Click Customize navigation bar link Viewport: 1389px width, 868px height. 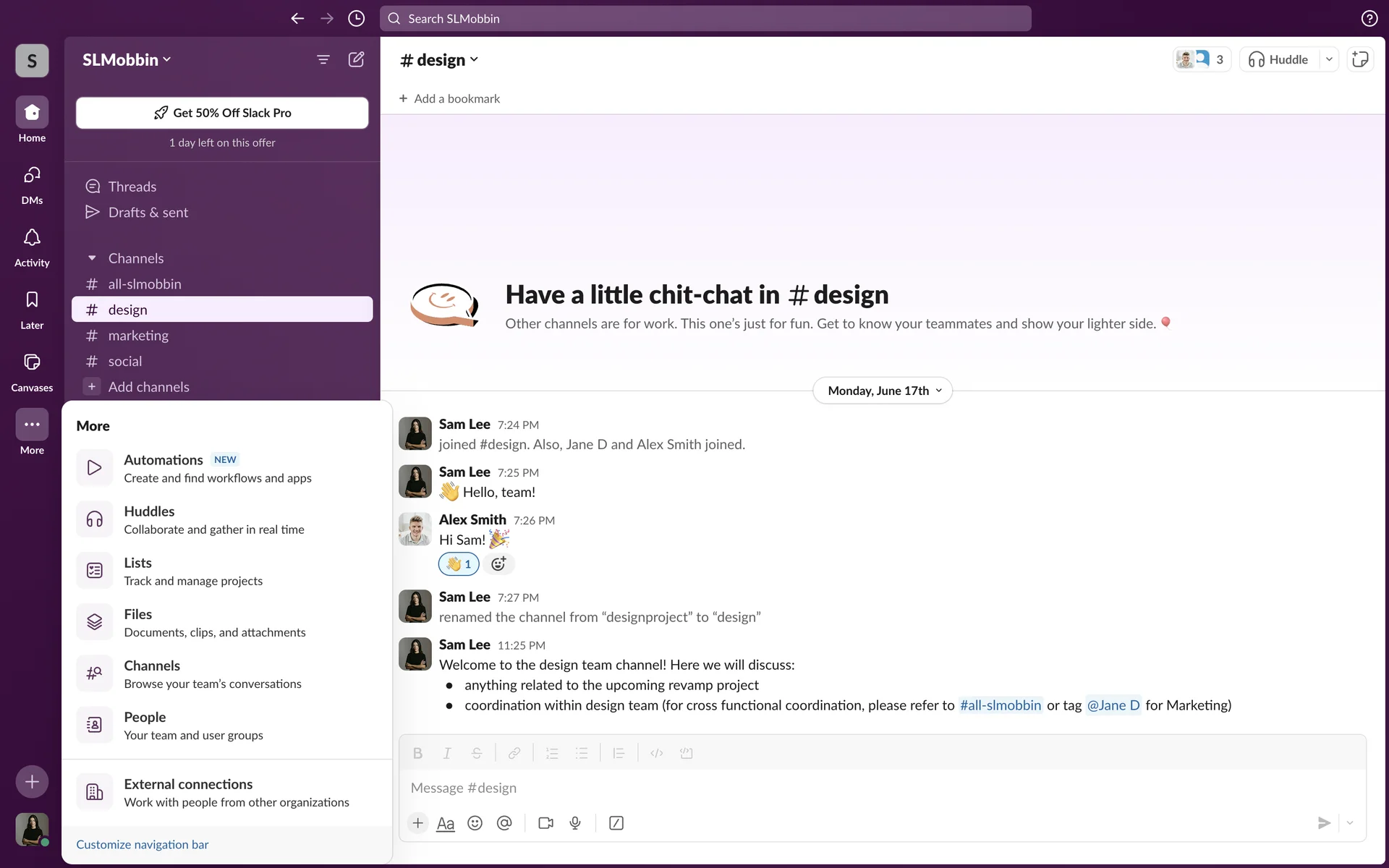click(143, 844)
